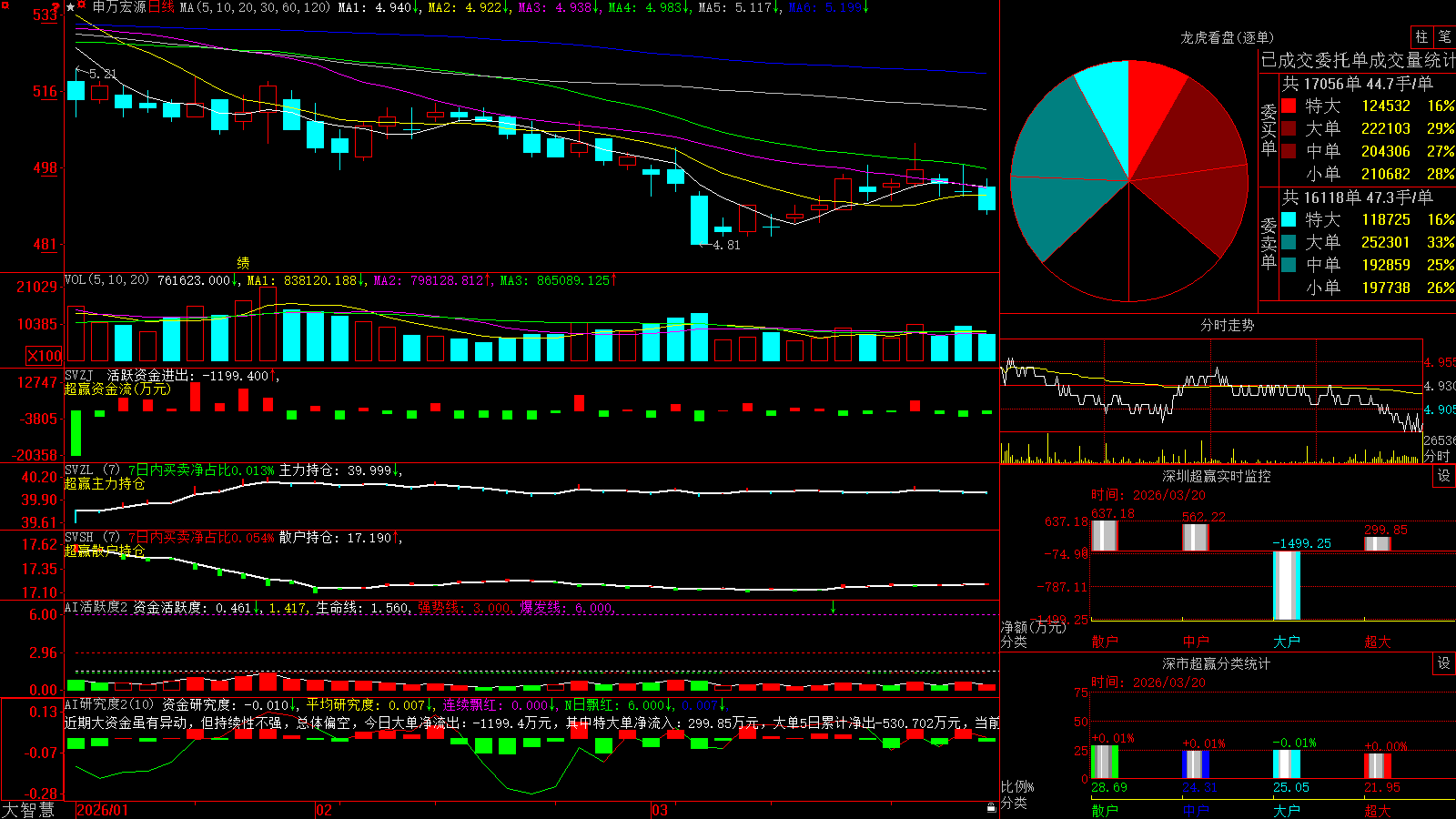
Task: Click buy 大单 value 222103
Action: coord(1385,128)
